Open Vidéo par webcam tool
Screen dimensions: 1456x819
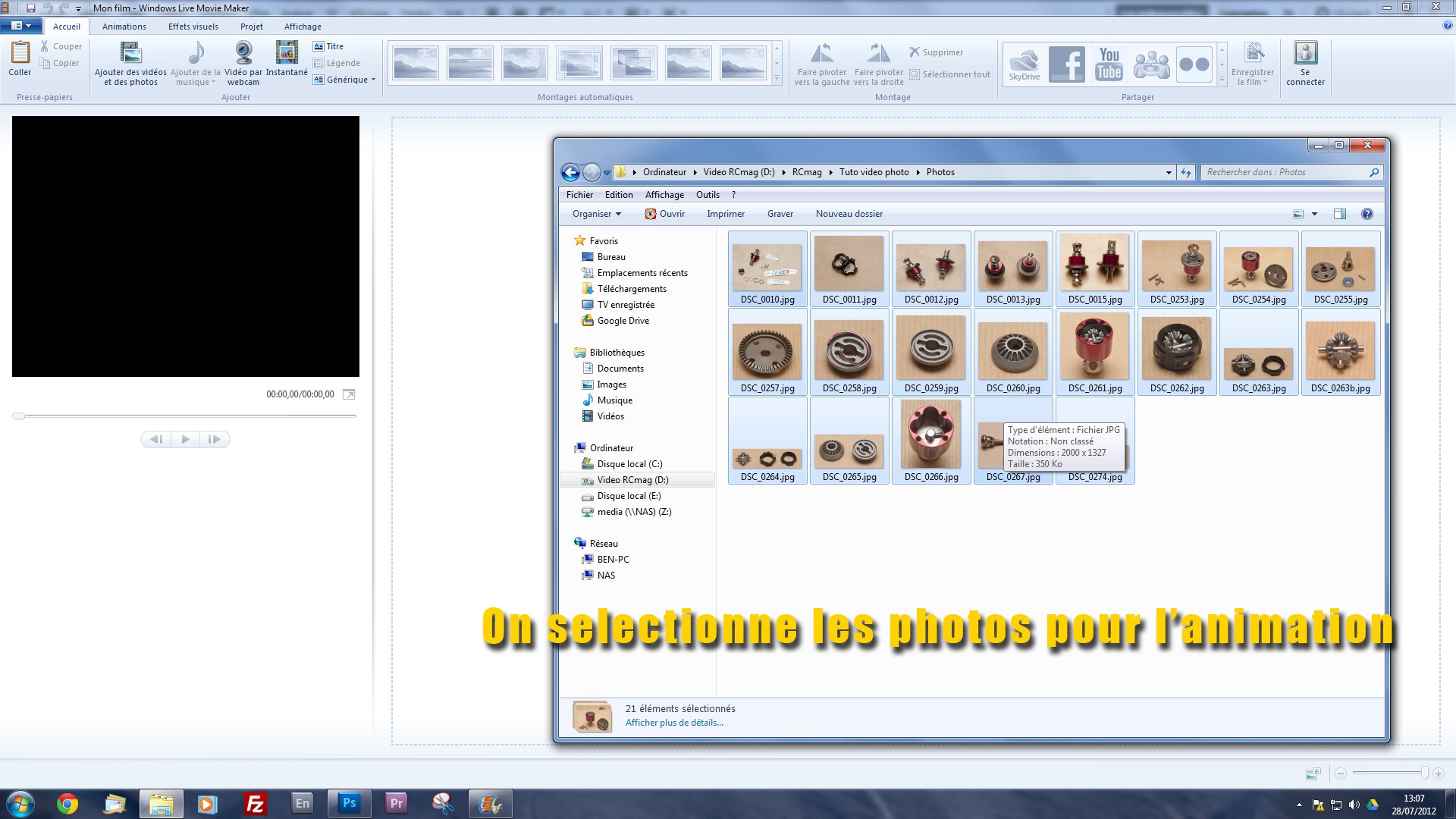(243, 63)
